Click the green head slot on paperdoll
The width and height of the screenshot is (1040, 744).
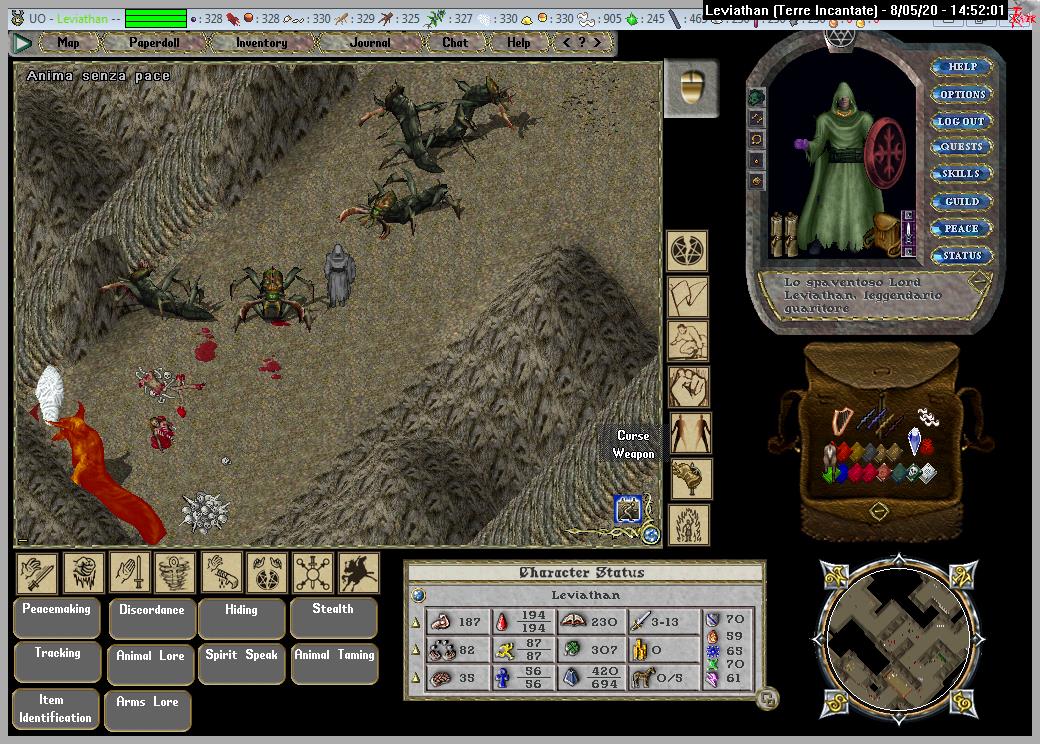click(757, 98)
